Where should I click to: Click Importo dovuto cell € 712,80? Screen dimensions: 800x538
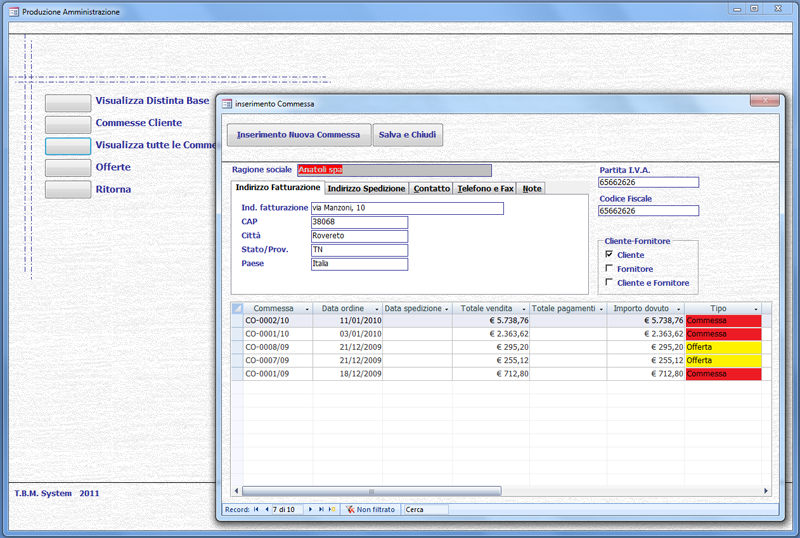[646, 374]
